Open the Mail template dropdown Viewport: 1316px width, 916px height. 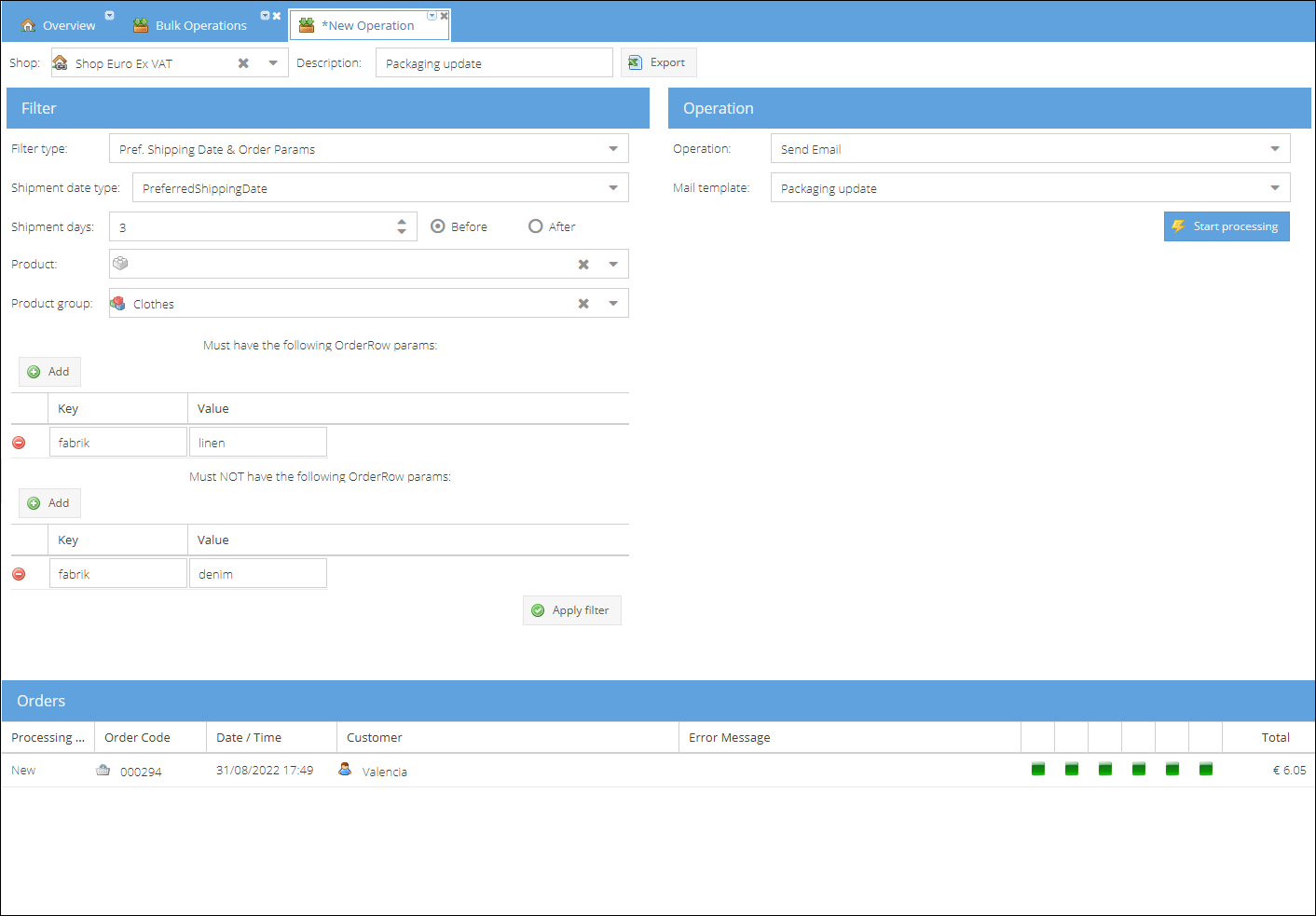1274,188
